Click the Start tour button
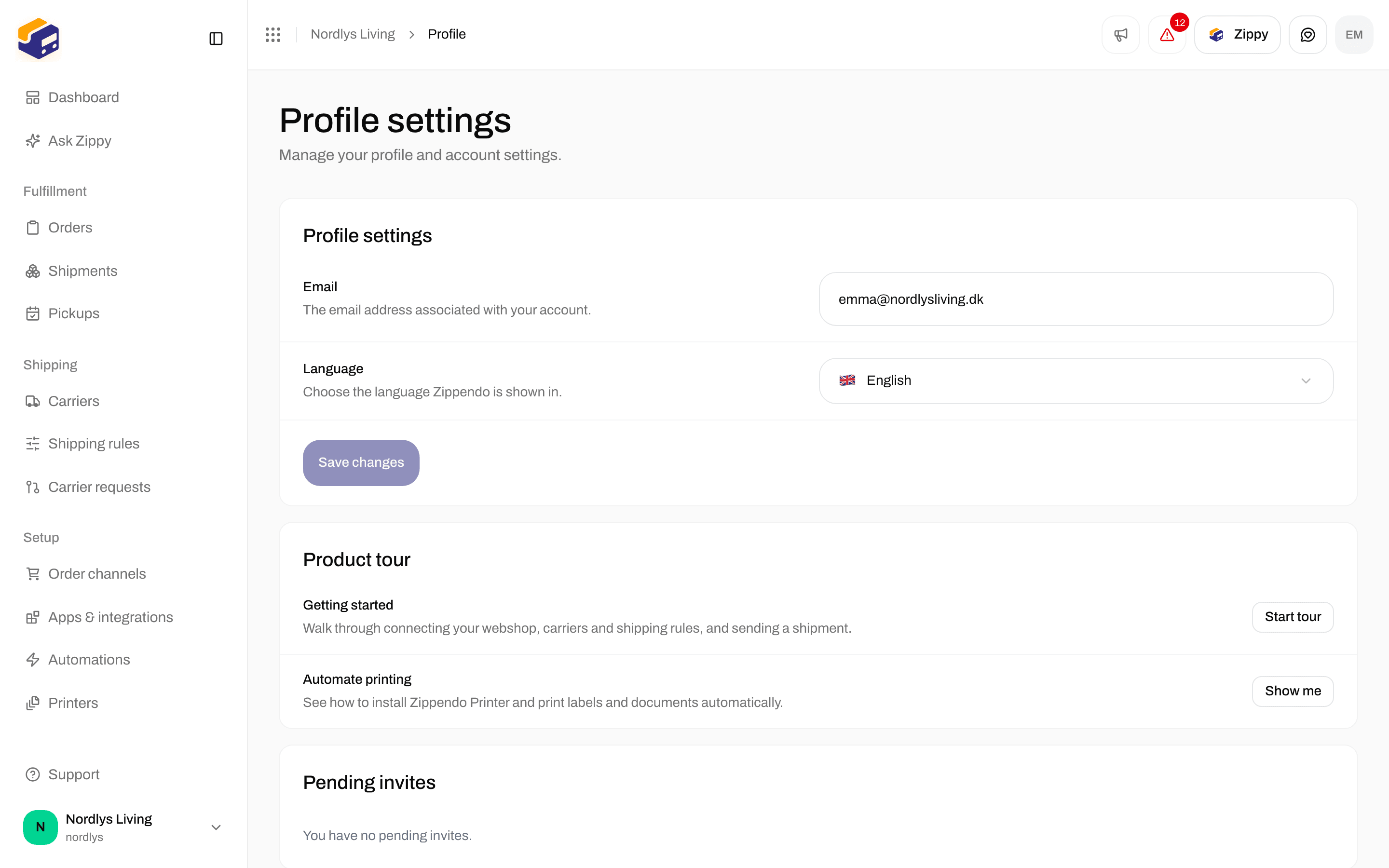This screenshot has width=1389, height=868. coord(1293,617)
